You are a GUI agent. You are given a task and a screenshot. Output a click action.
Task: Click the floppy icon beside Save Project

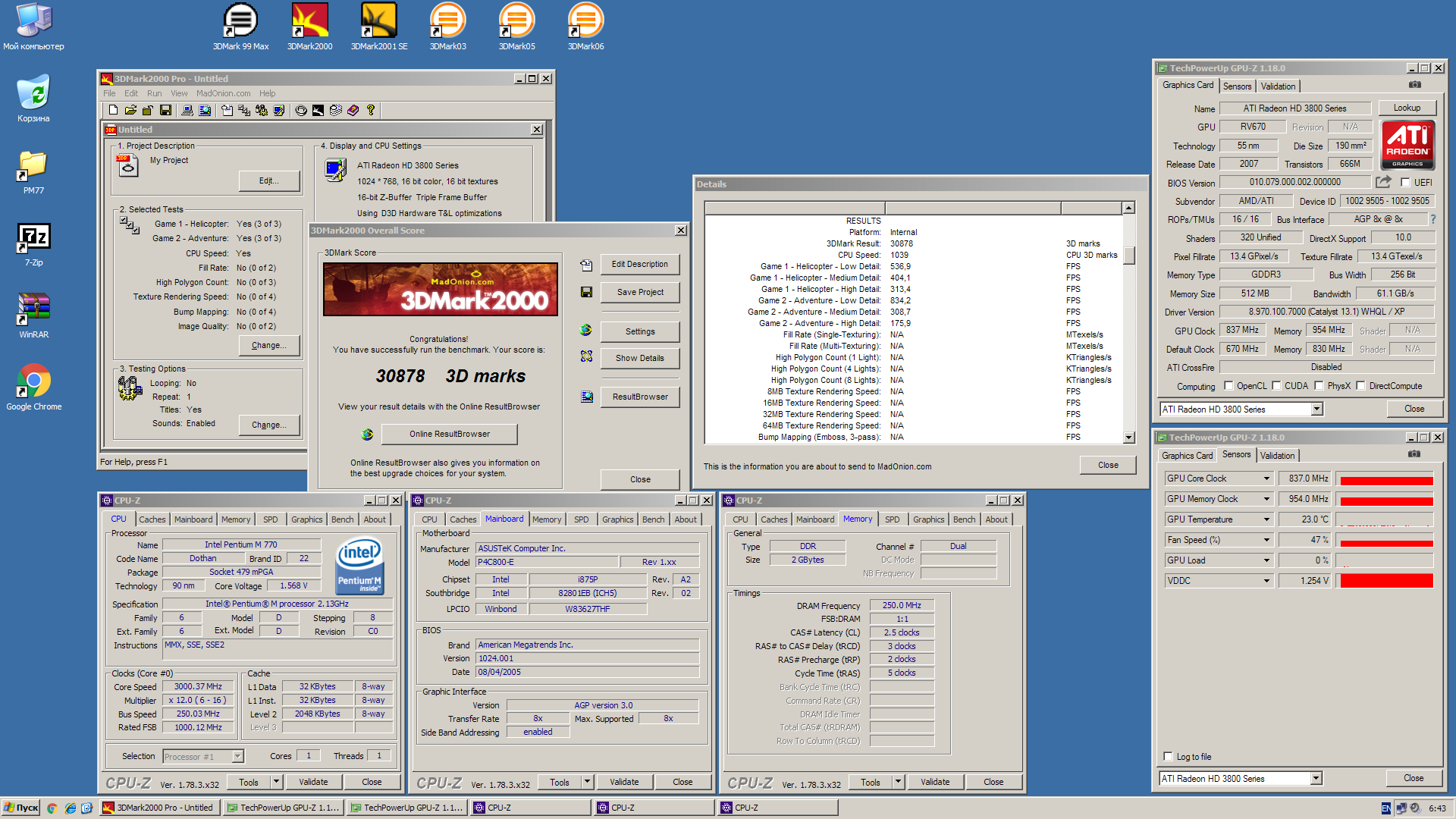[586, 292]
